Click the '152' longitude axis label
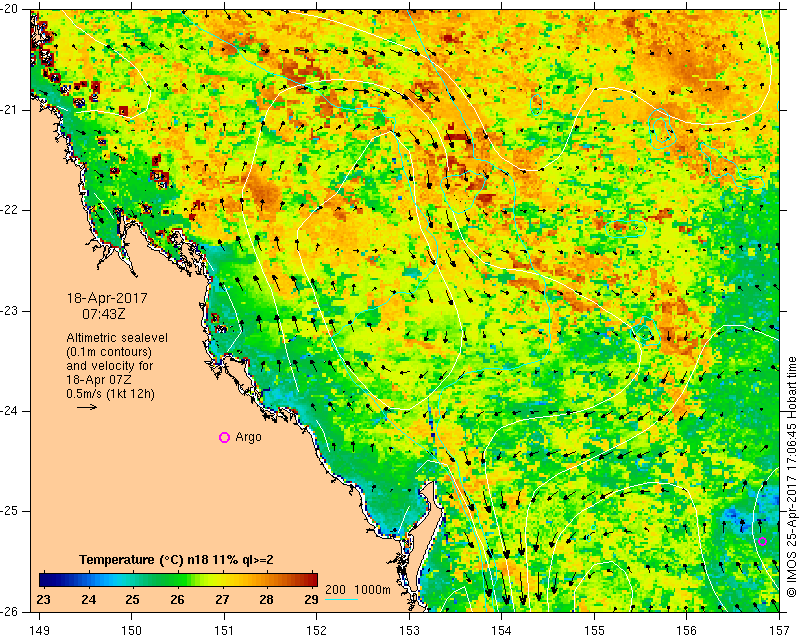Screen dimensions: 800x640 click(317, 631)
